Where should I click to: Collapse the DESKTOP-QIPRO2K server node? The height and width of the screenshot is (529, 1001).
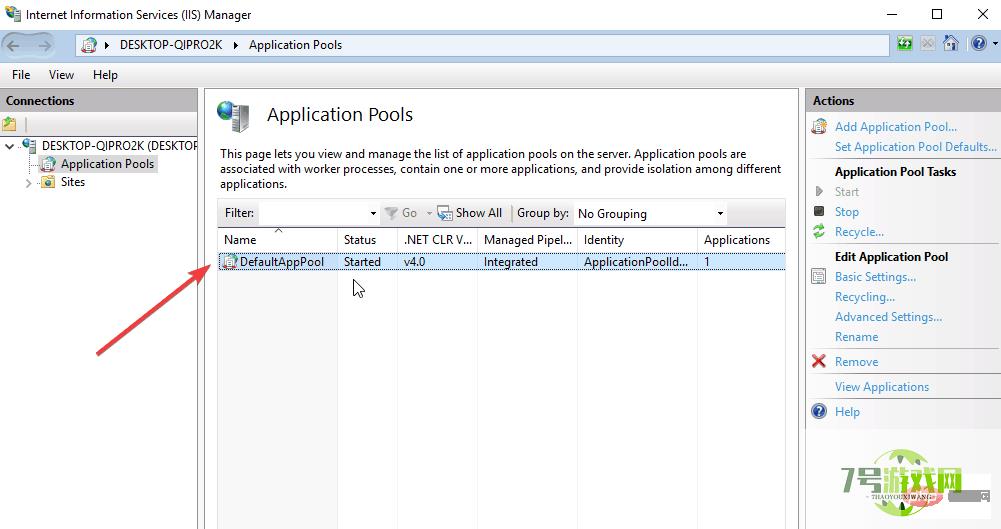point(10,146)
